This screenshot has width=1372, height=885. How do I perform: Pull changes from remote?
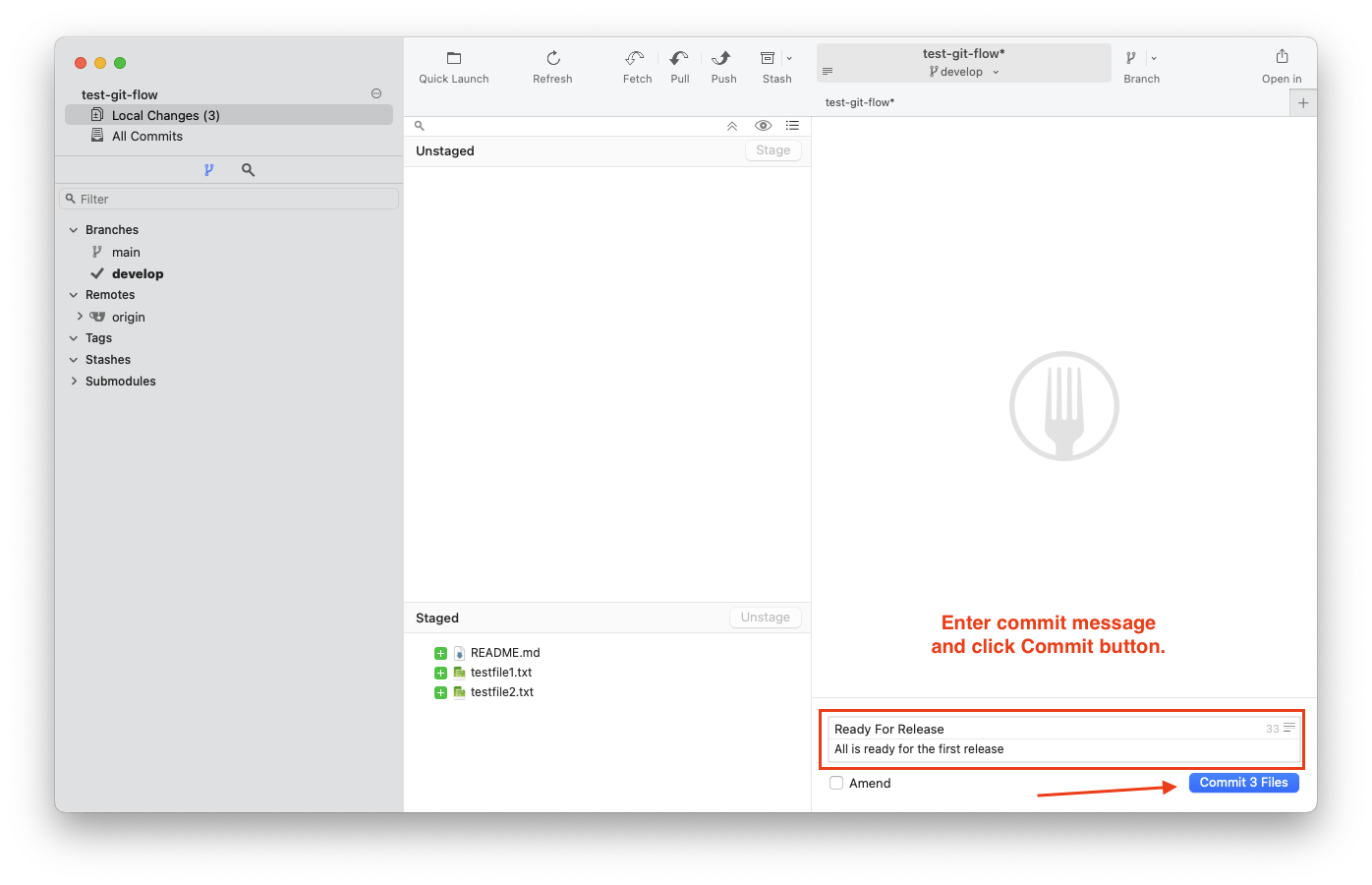coord(679,59)
